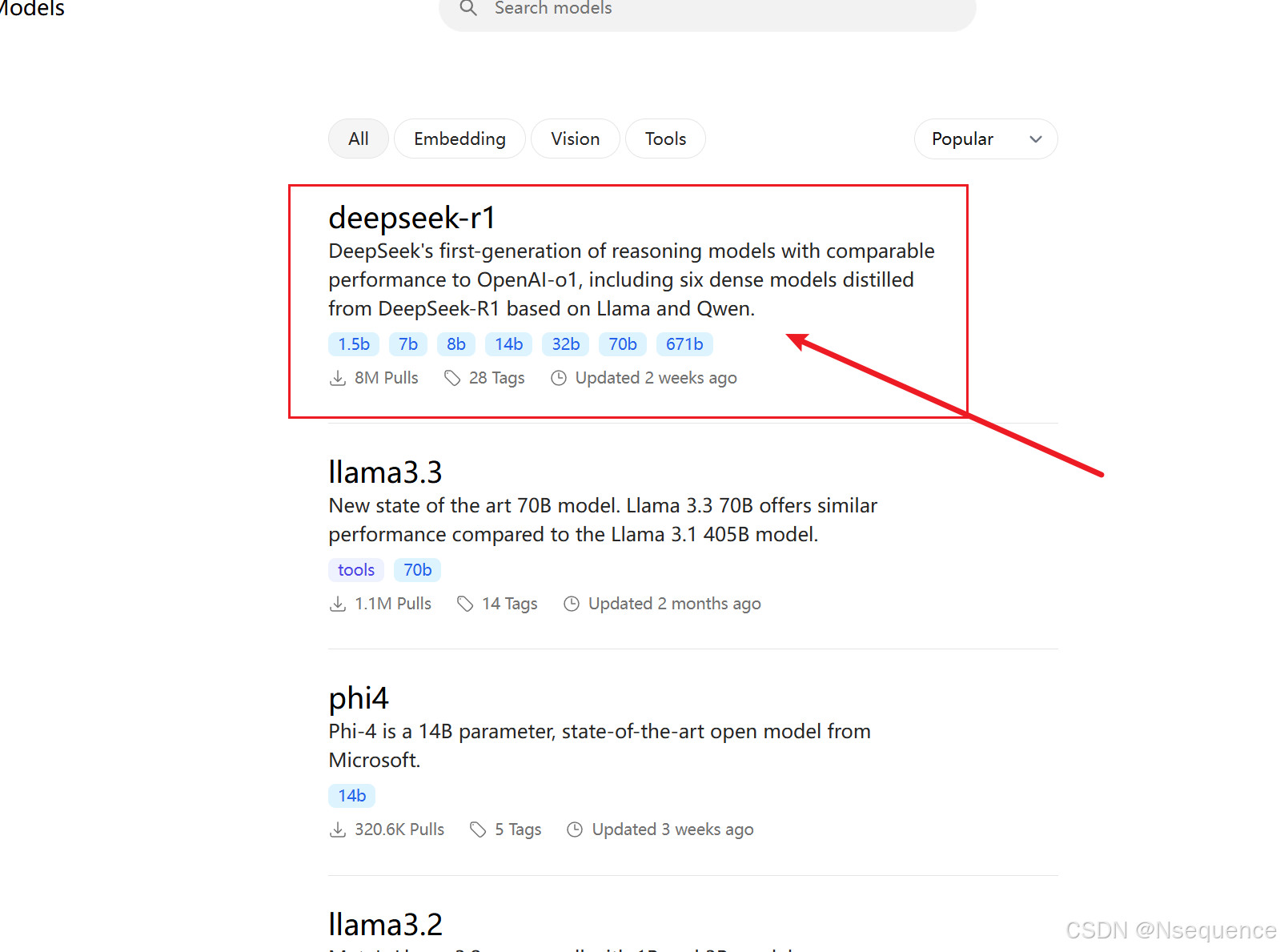Click the 14b tag of phi4

coord(352,796)
